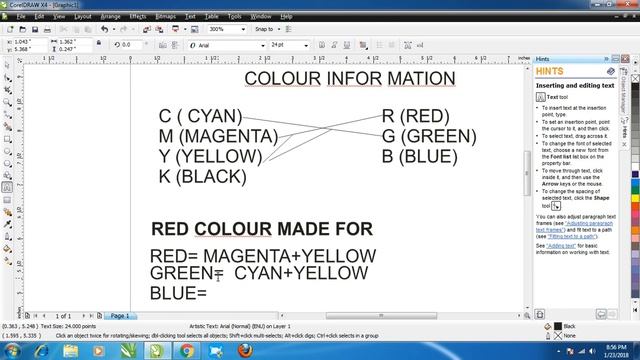Save the document with floppy icon

pyautogui.click(x=35, y=29)
